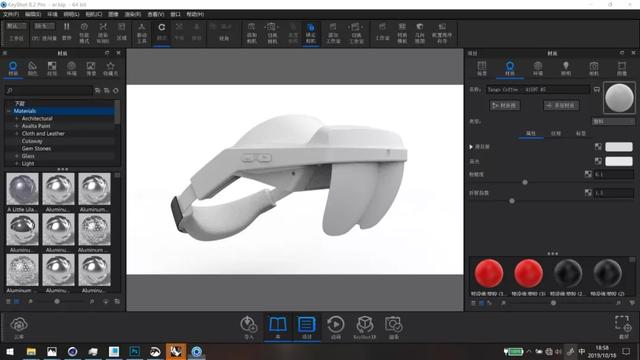The image size is (640, 360).
Task: Toggle the Region render tool
Action: (122, 32)
